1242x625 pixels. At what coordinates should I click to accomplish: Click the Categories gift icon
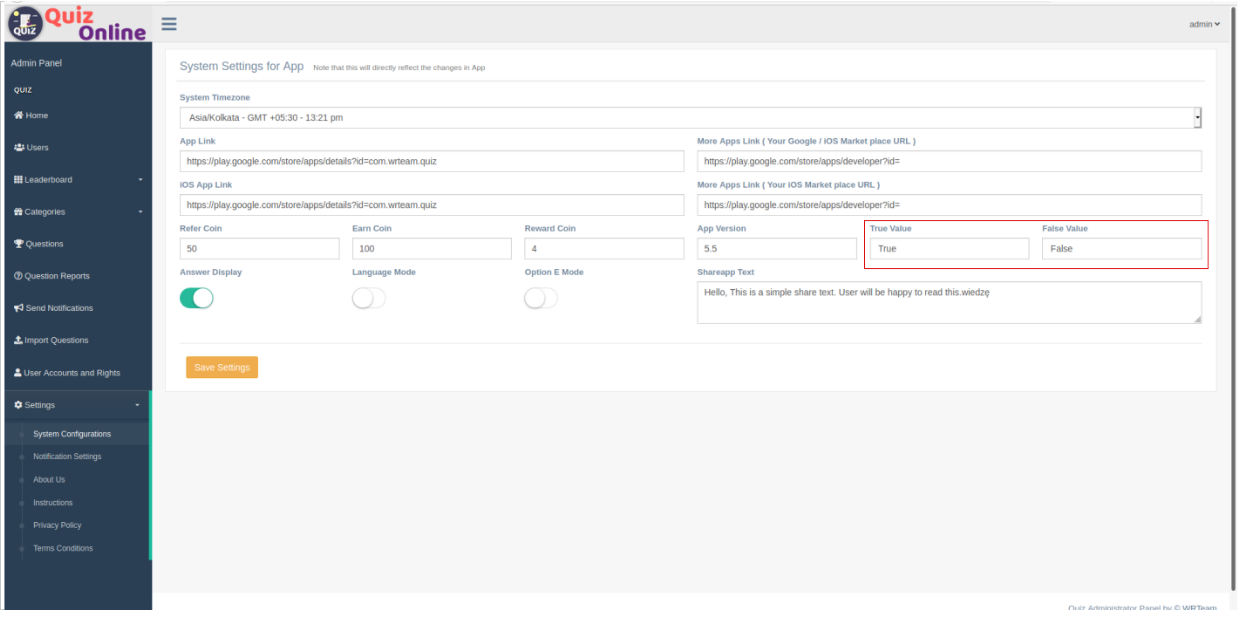[18, 212]
